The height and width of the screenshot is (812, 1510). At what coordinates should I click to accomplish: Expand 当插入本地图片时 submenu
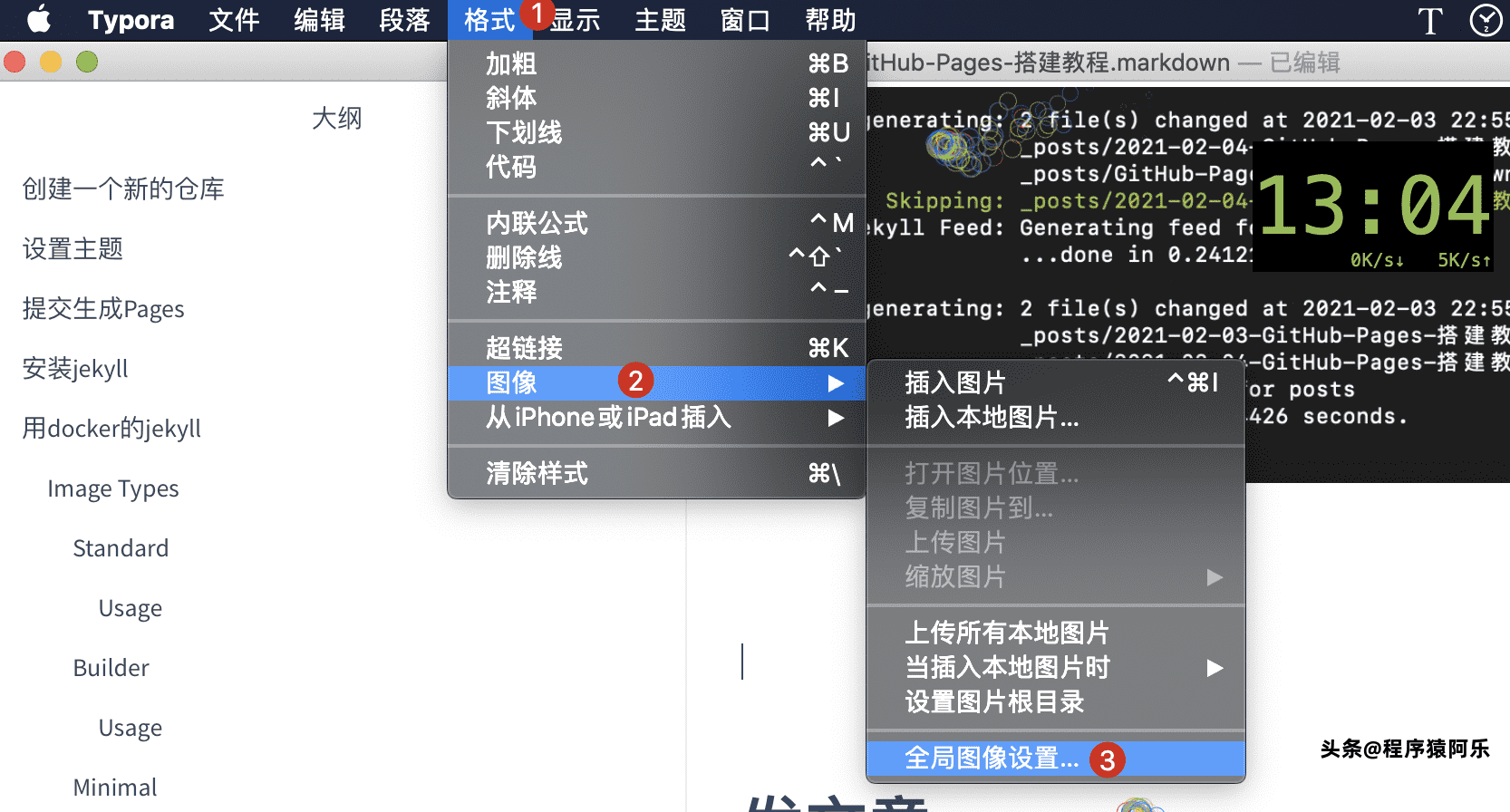point(1056,667)
